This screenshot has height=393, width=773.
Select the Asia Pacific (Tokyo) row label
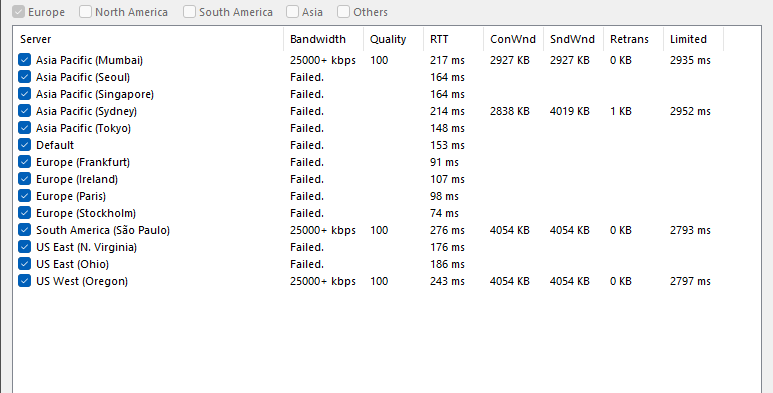click(83, 128)
